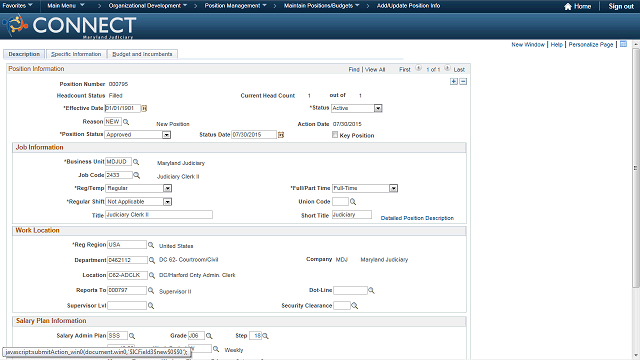Click the Reason lookup magnifier icon
This screenshot has width=640, height=360.
(126, 122)
